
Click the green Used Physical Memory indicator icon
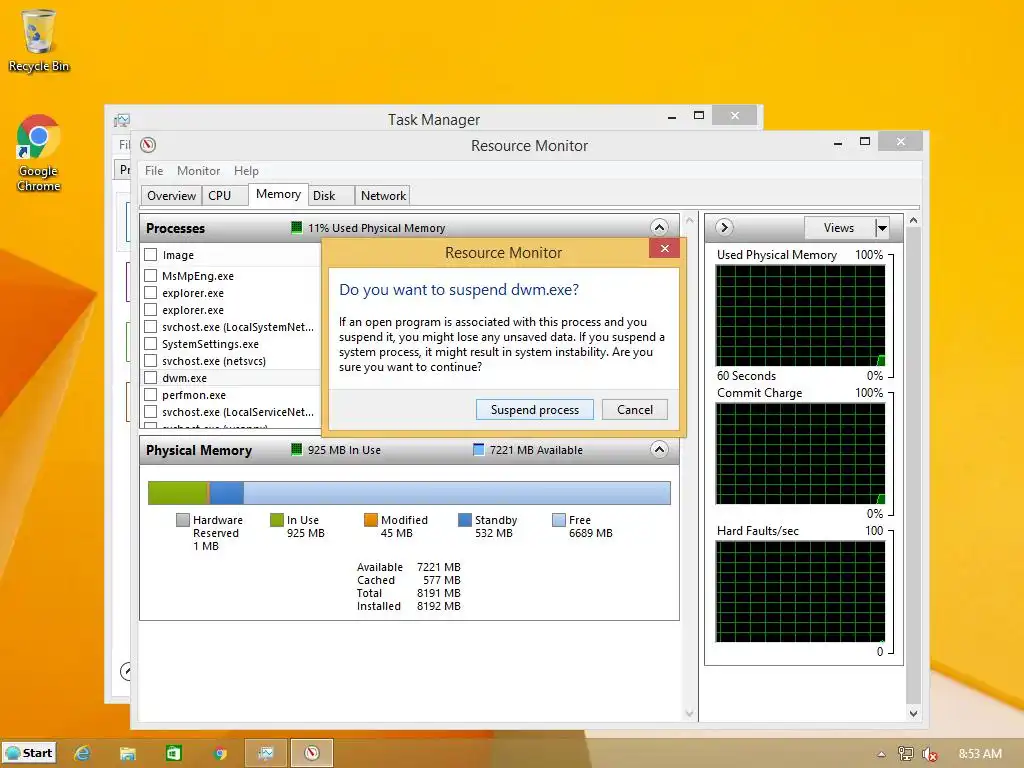[296, 227]
